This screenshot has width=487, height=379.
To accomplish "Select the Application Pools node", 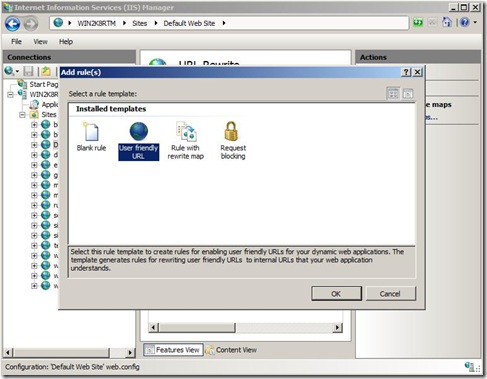I will 50,104.
